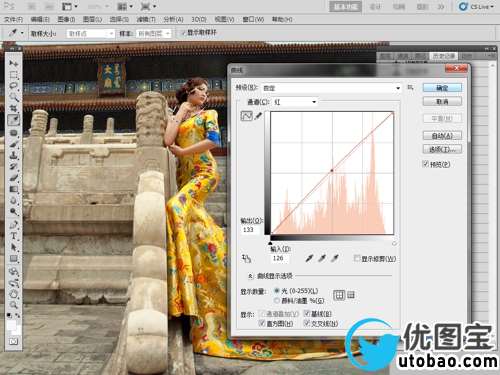Select the 3D Object Rotate tool
This screenshot has height=375, width=500.
click(14, 272)
